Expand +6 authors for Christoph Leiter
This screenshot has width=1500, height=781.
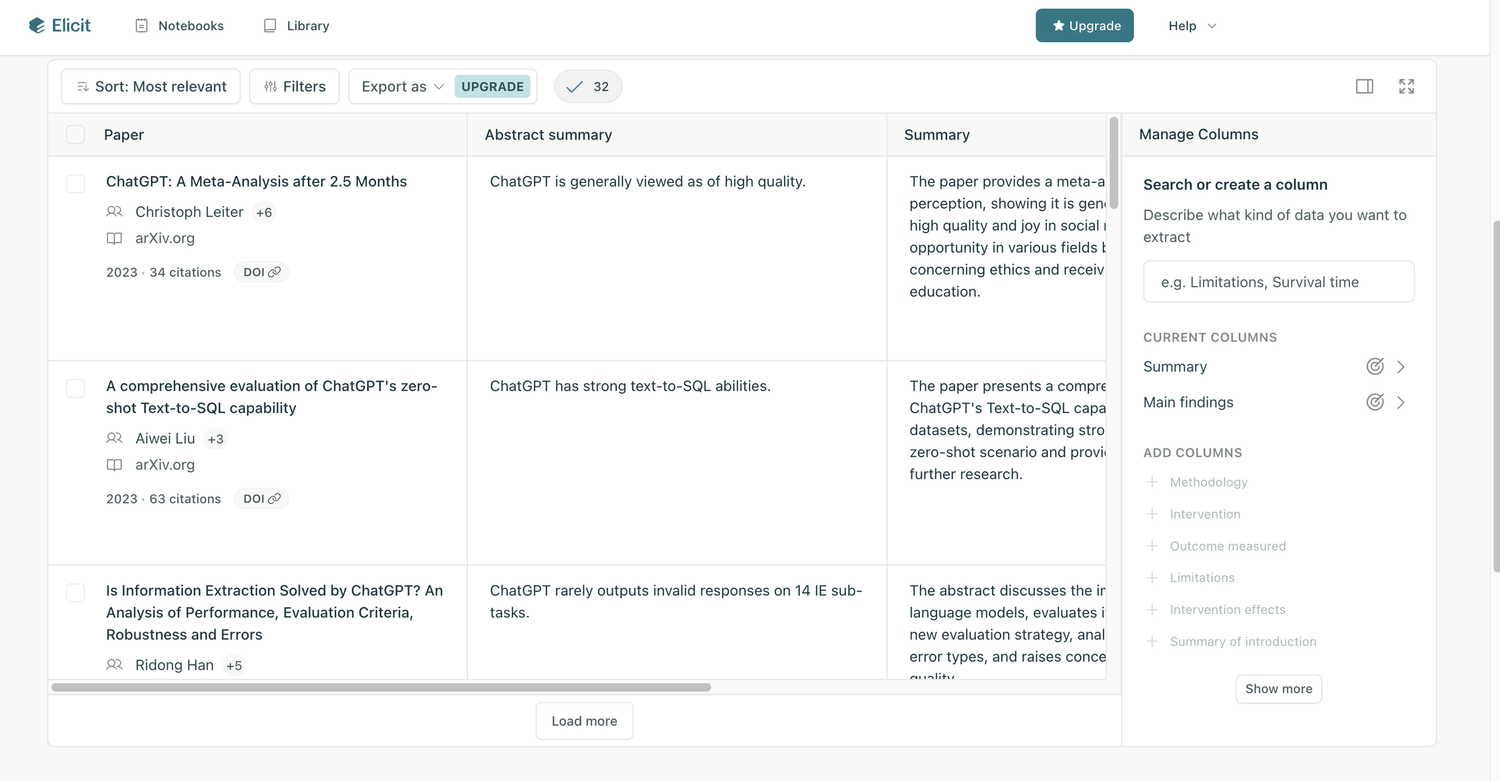[264, 212]
